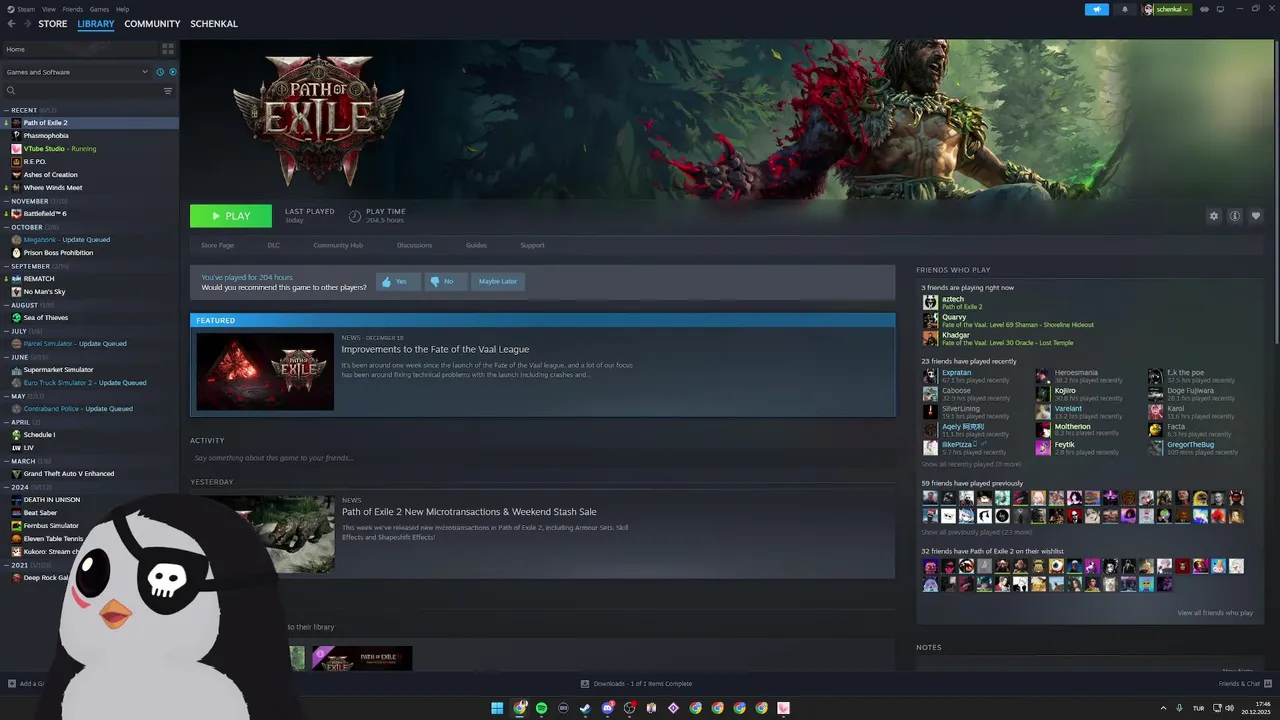Select Sea of Thieves in library
This screenshot has width=1280, height=720.
coord(46,318)
